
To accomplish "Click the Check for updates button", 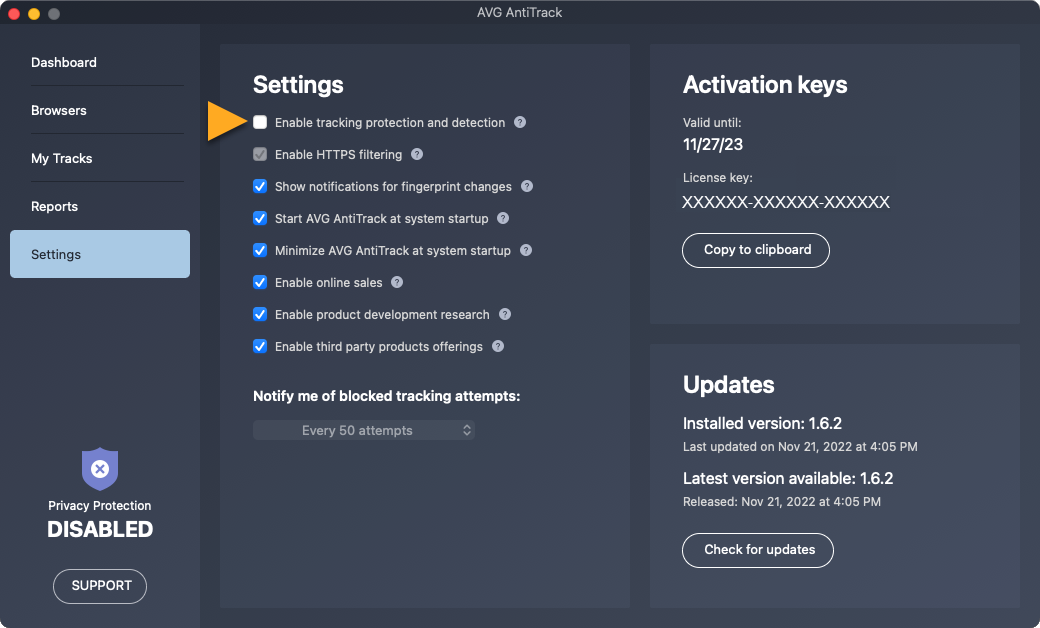I will tap(758, 550).
